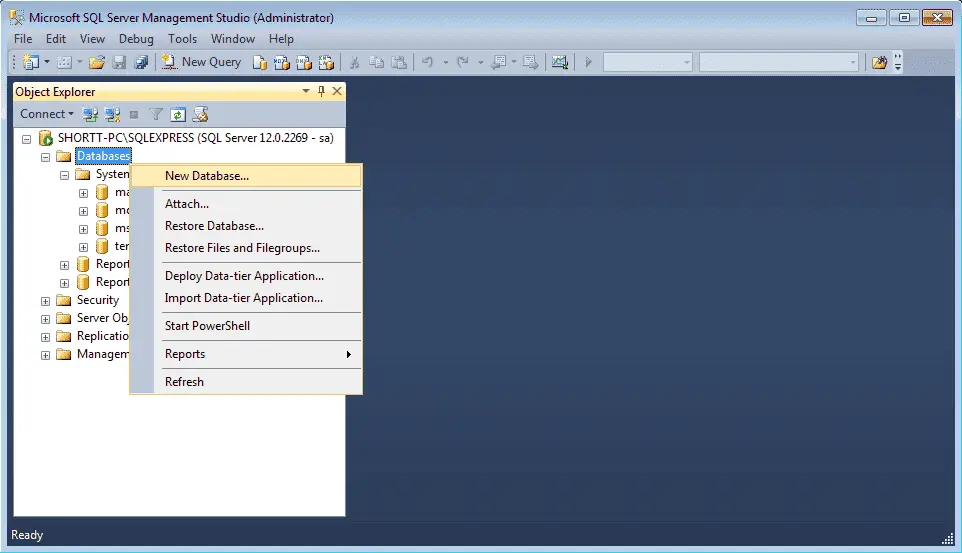Viewport: 962px width, 553px height.
Task: Click the Open File folder icon
Action: (x=97, y=62)
